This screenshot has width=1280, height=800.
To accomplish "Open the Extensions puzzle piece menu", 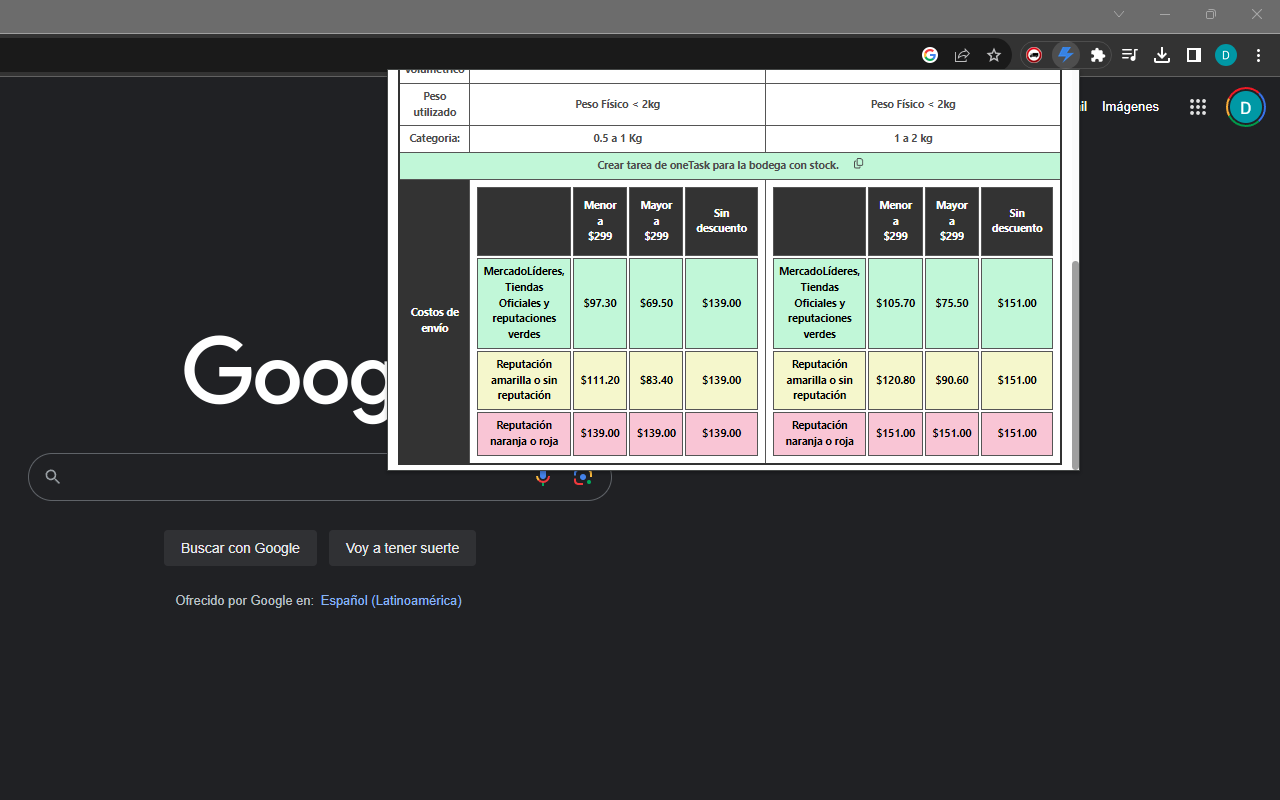I will point(1098,55).
